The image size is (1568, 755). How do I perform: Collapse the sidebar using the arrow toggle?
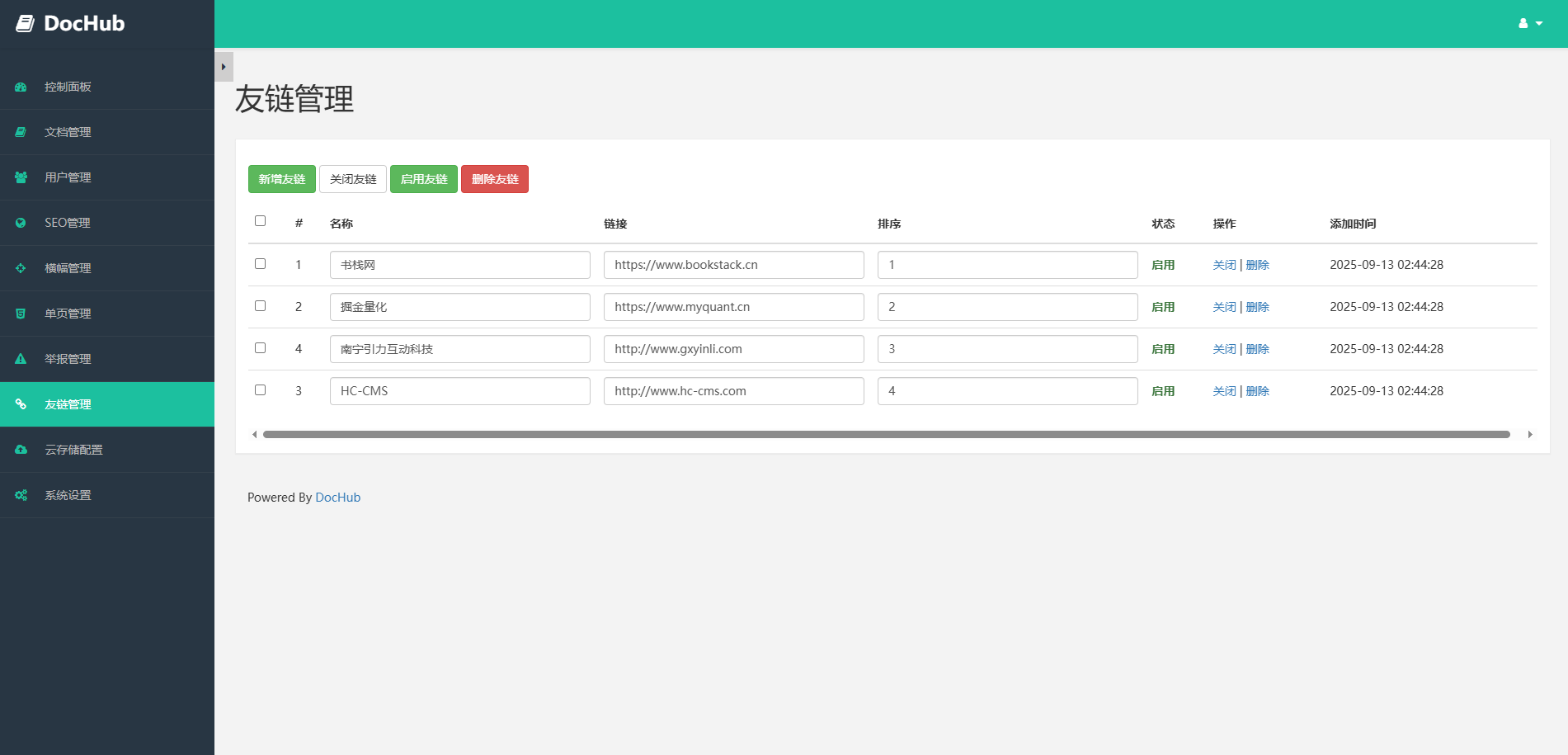tap(224, 67)
